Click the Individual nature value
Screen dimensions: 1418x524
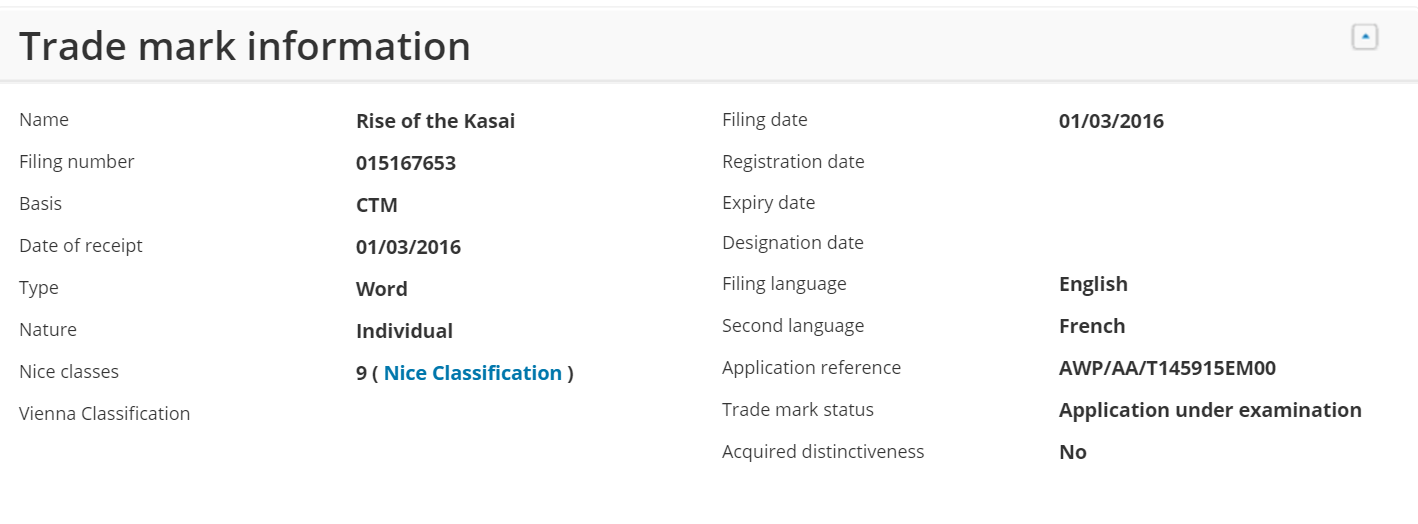[404, 331]
